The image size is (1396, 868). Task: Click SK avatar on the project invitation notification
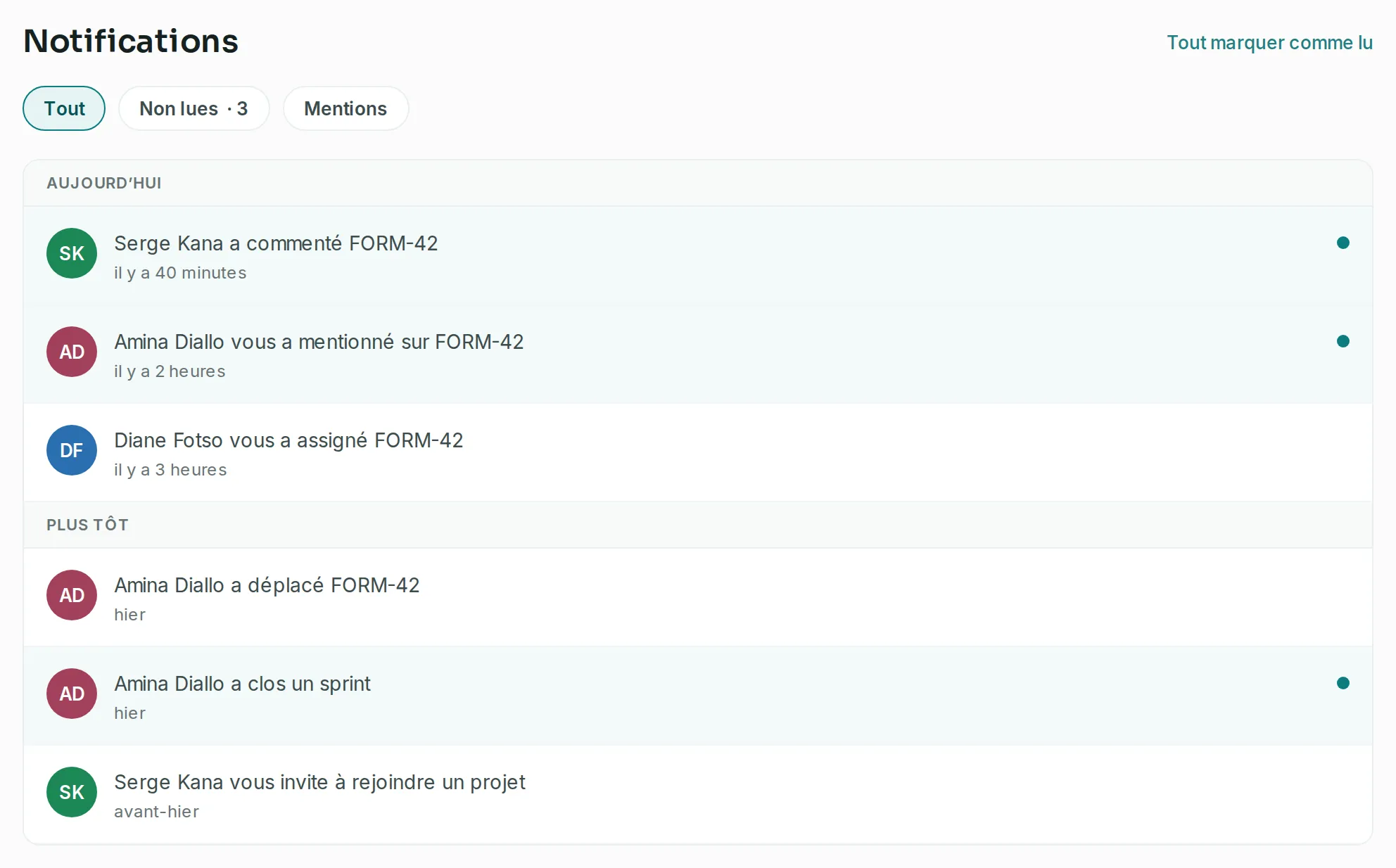(x=72, y=792)
